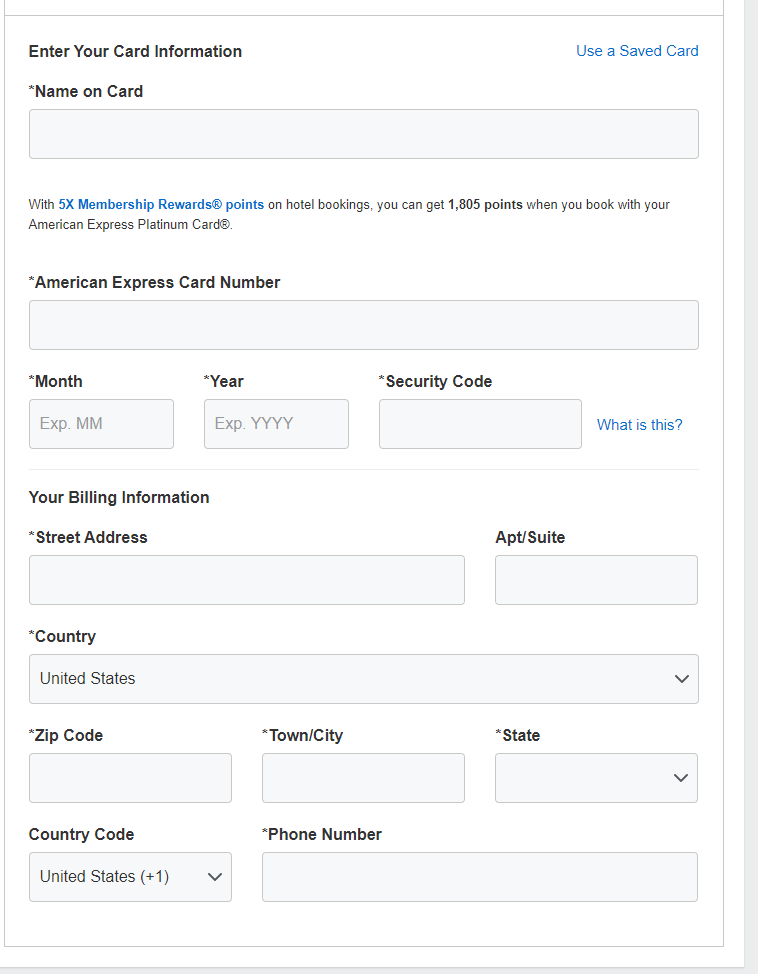Click the Exp. YYYY year field
The height and width of the screenshot is (974, 758).
[x=276, y=424]
